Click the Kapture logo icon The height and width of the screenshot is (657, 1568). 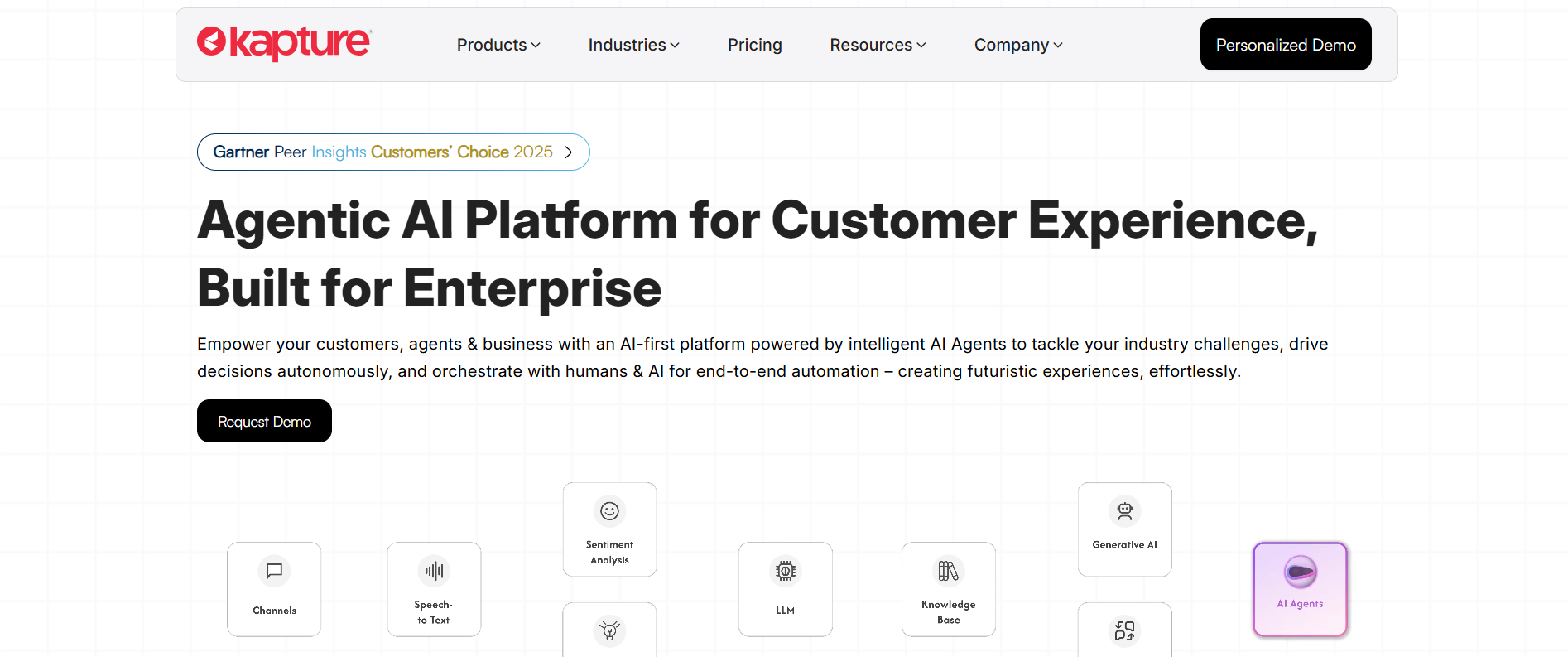pyautogui.click(x=212, y=41)
